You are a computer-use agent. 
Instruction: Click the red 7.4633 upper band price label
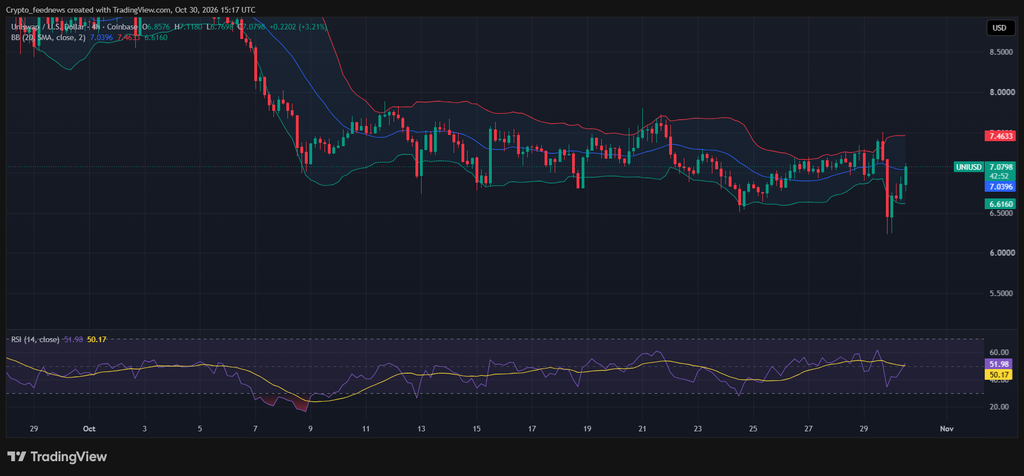(x=1000, y=136)
